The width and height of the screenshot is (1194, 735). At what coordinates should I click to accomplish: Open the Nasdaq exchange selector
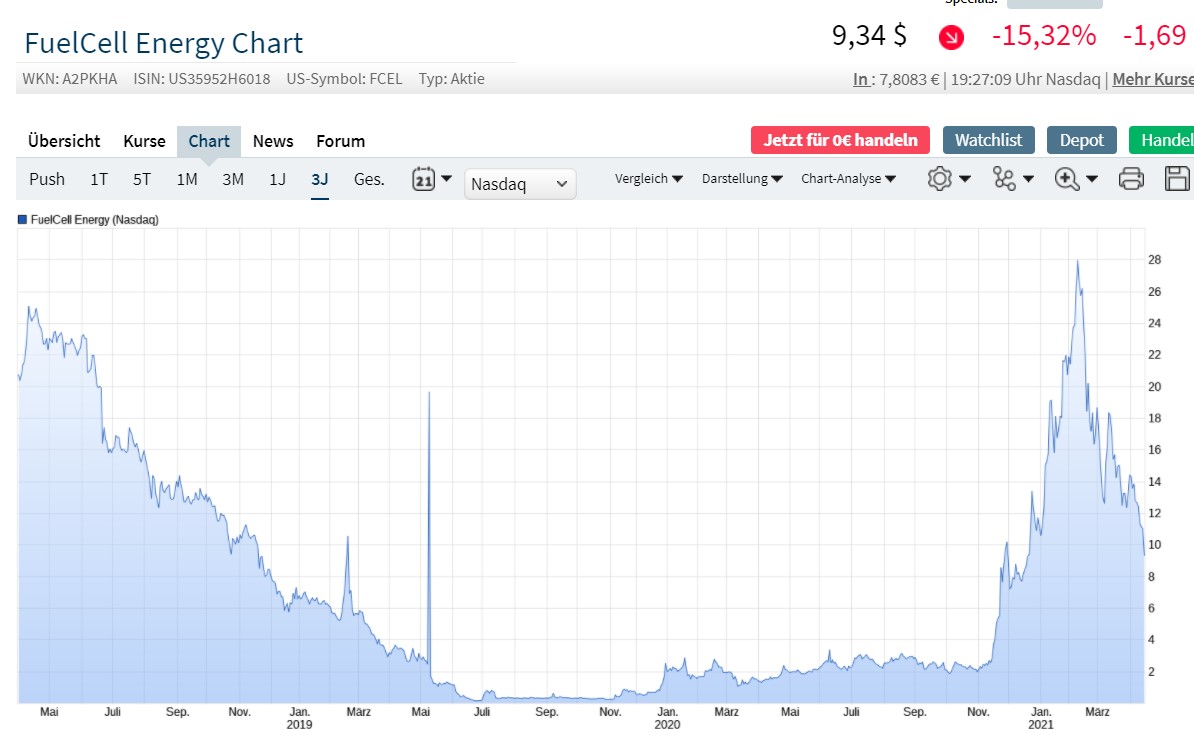[519, 184]
